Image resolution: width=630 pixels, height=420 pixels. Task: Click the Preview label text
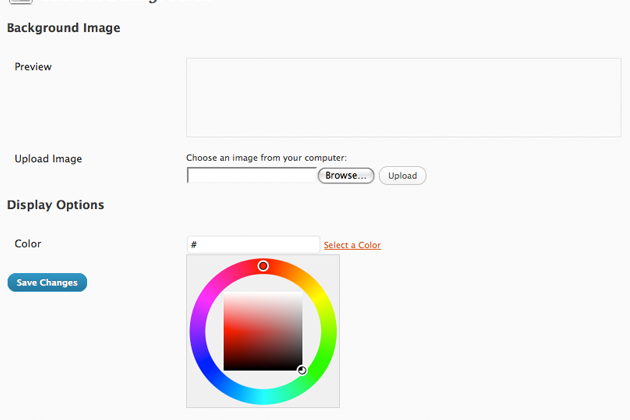coord(33,67)
